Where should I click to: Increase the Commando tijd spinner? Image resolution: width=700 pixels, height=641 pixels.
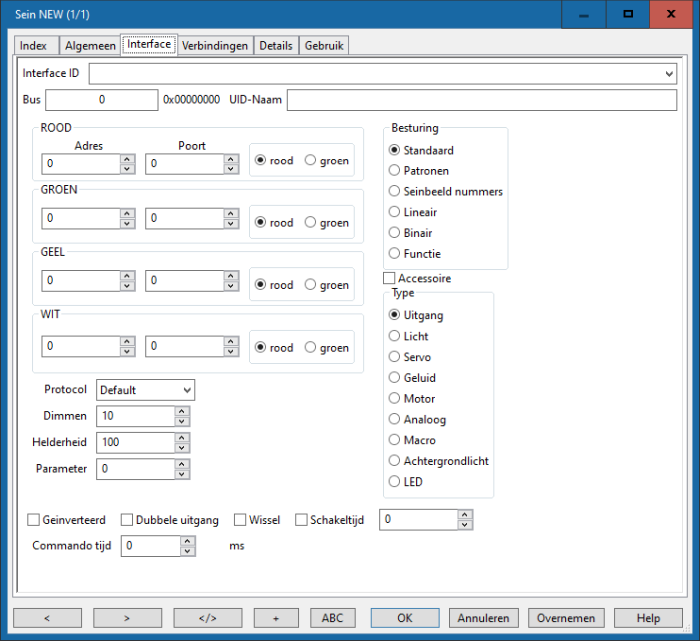click(x=188, y=541)
